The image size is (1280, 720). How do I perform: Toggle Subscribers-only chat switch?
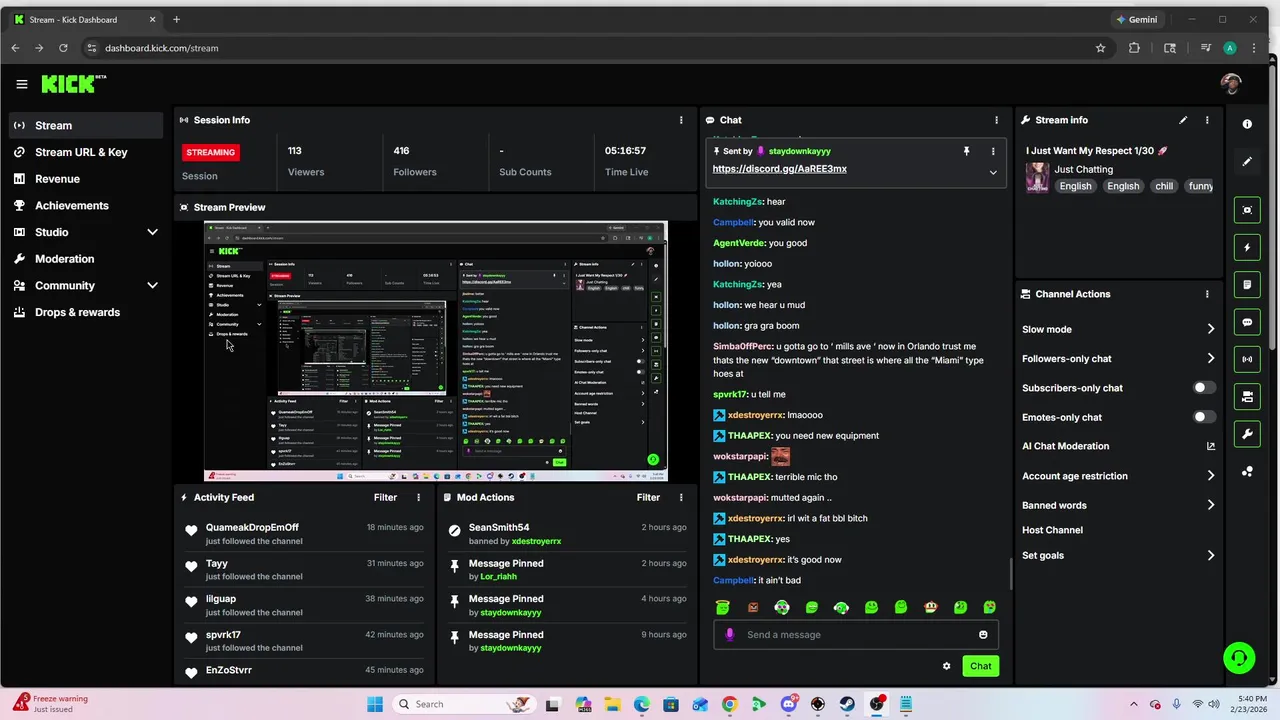[1204, 388]
